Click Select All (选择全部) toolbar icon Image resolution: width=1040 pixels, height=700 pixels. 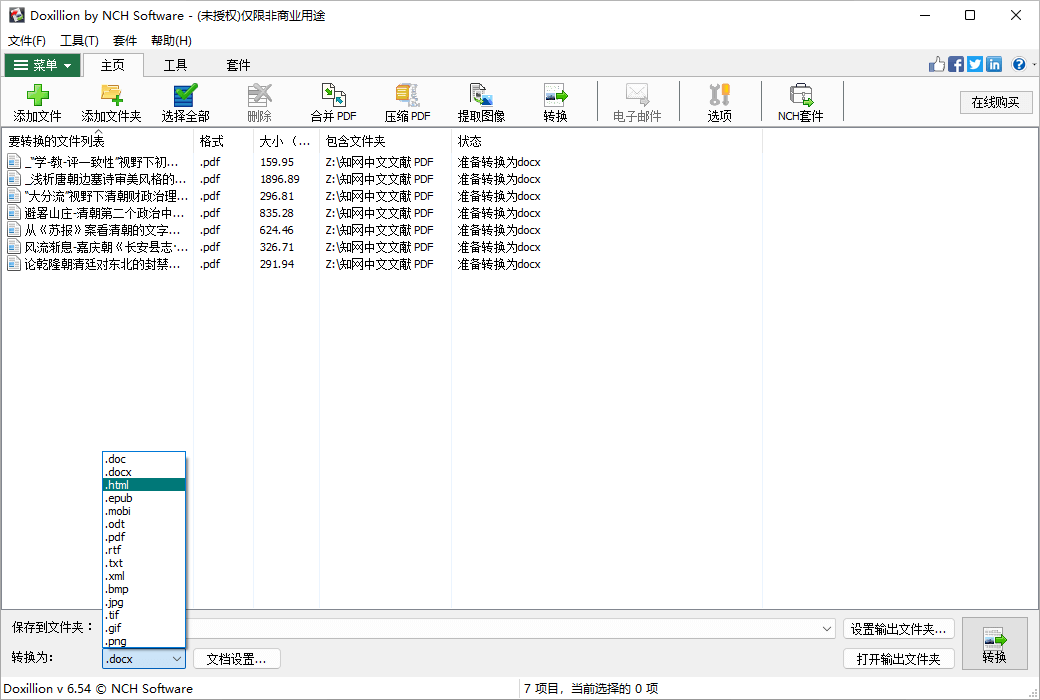185,103
